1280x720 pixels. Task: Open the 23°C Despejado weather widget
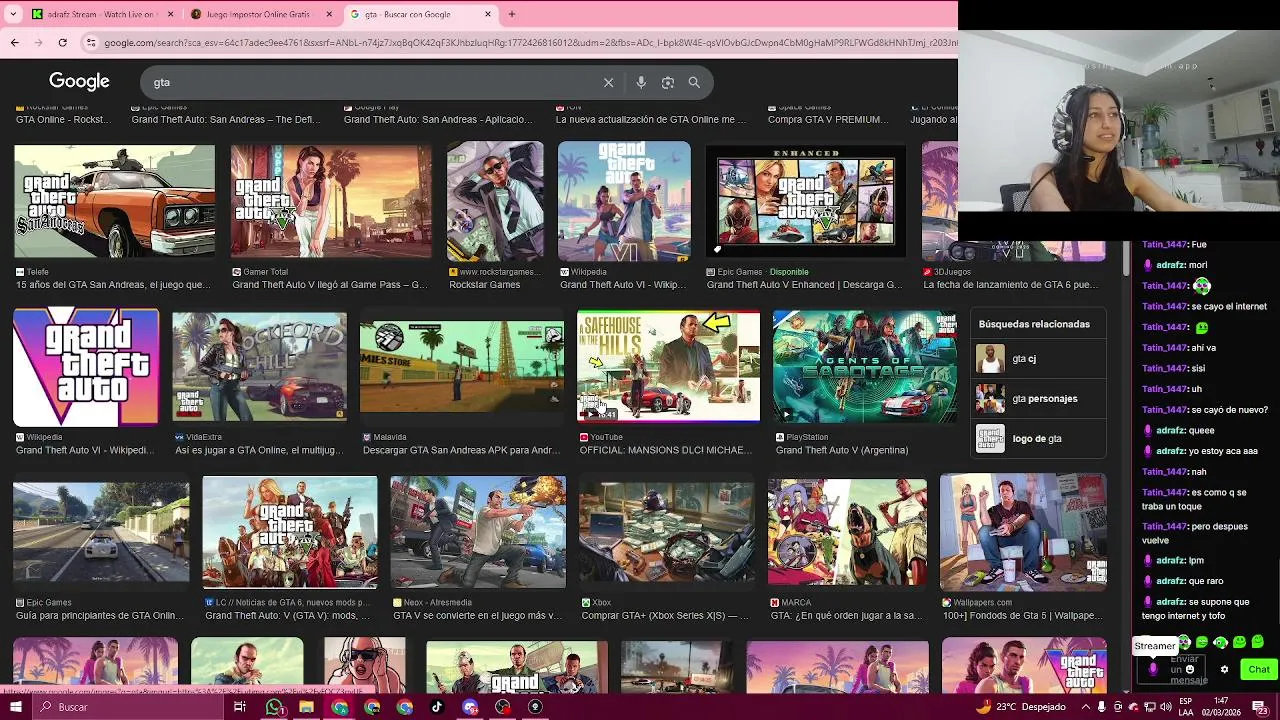1019,707
